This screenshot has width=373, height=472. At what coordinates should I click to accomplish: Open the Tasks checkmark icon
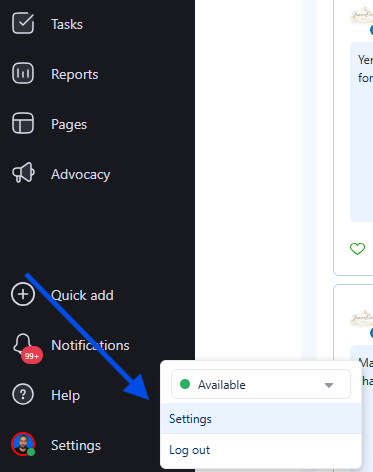click(23, 23)
